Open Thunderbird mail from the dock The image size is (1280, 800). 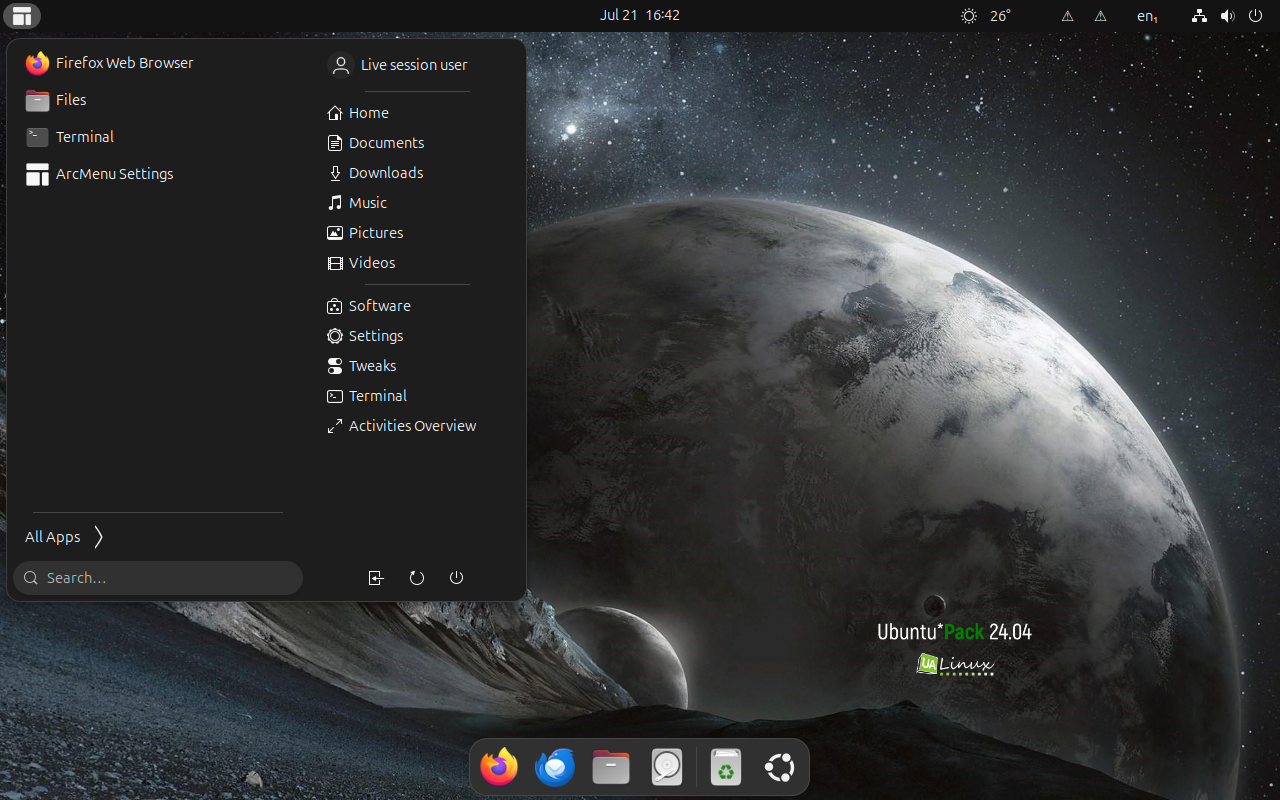pyautogui.click(x=555, y=767)
